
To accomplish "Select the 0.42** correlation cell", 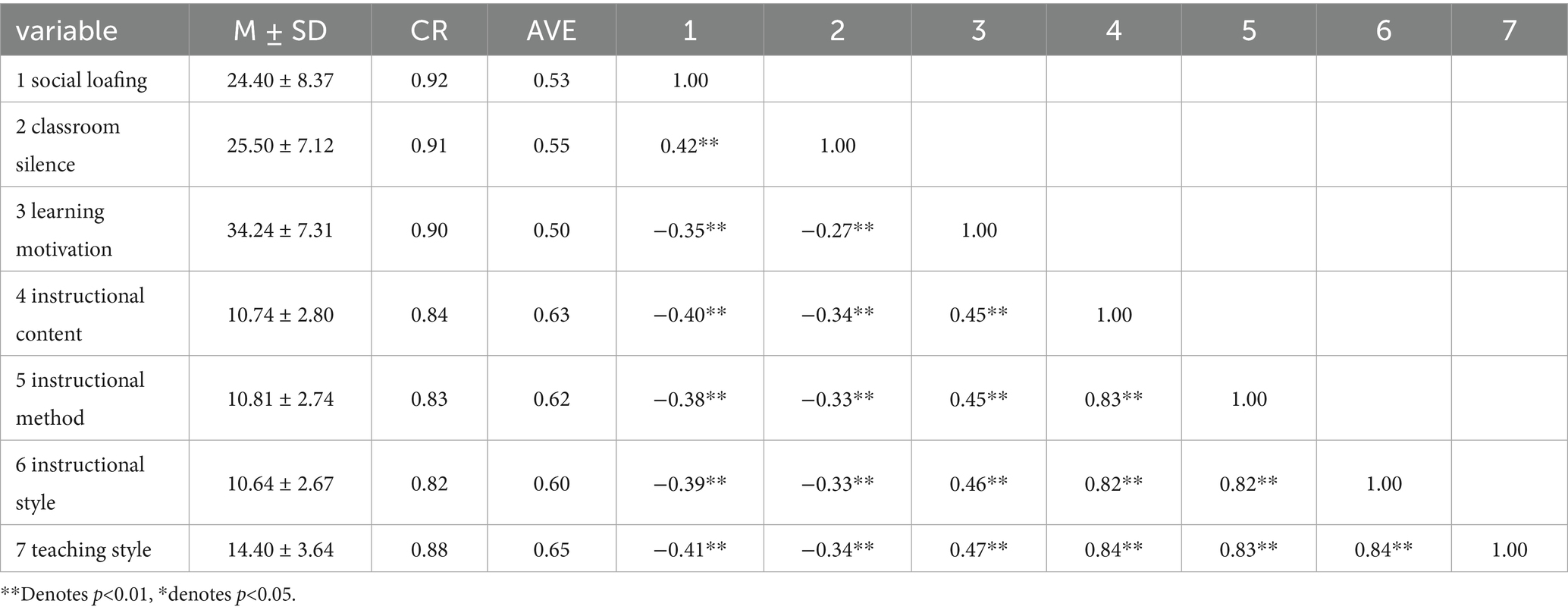I will point(690,145).
